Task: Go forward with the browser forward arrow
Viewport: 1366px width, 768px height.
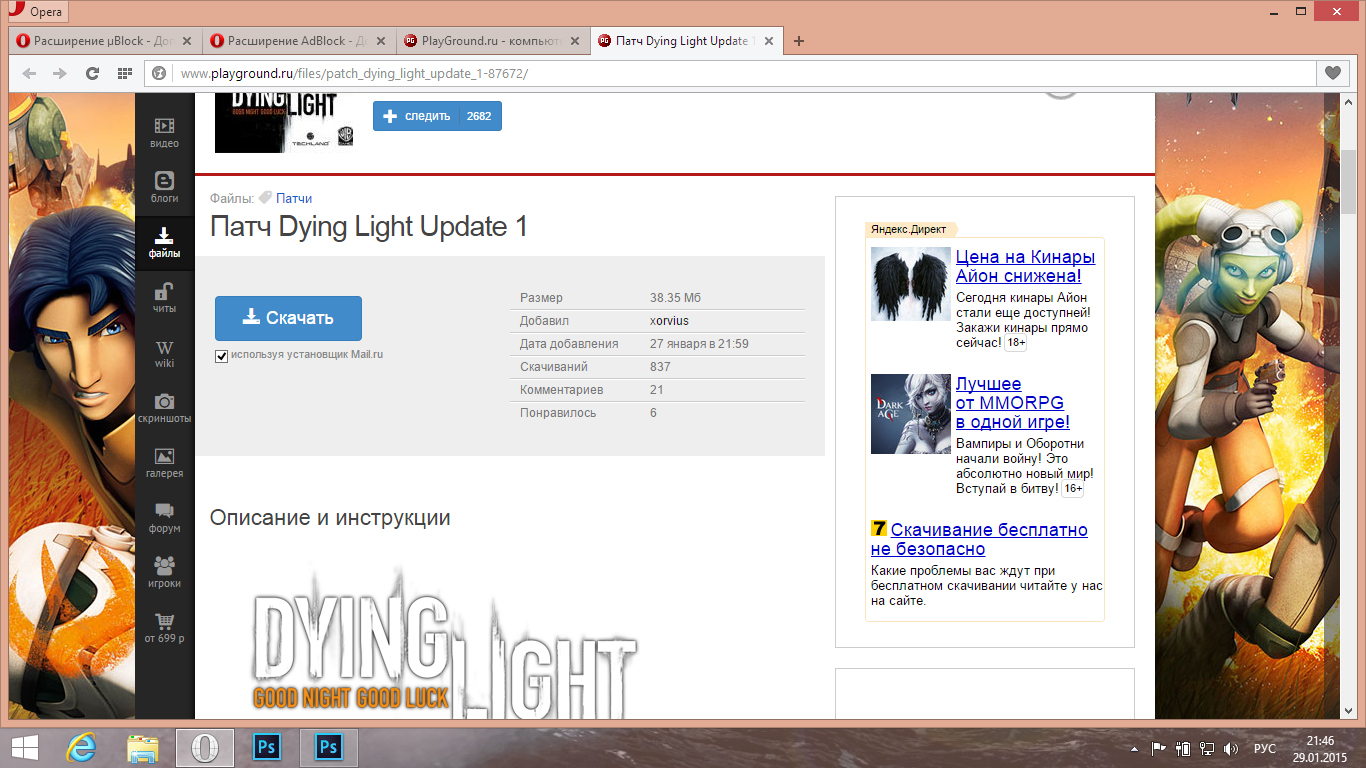Action: click(60, 73)
